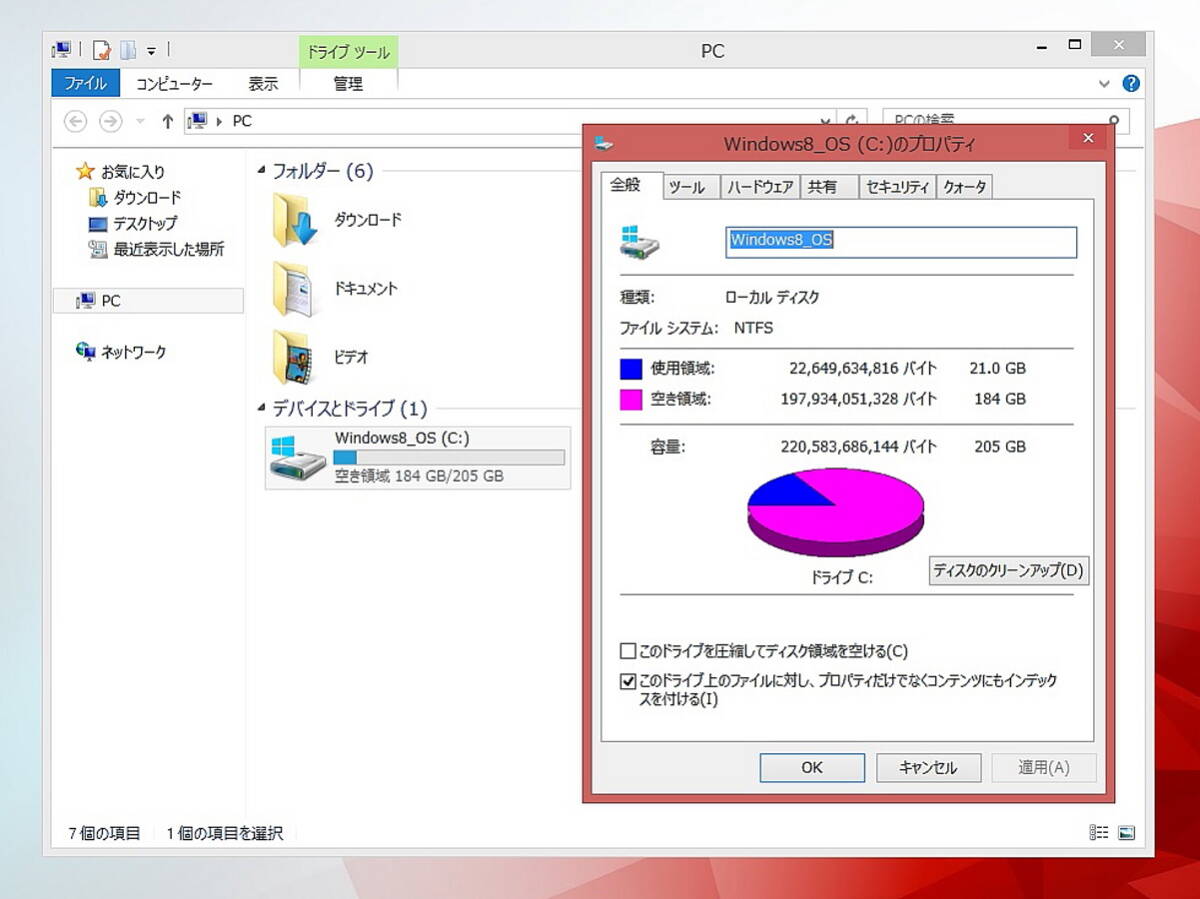Click the キャンセル button
This screenshot has width=1200, height=899.
click(928, 768)
